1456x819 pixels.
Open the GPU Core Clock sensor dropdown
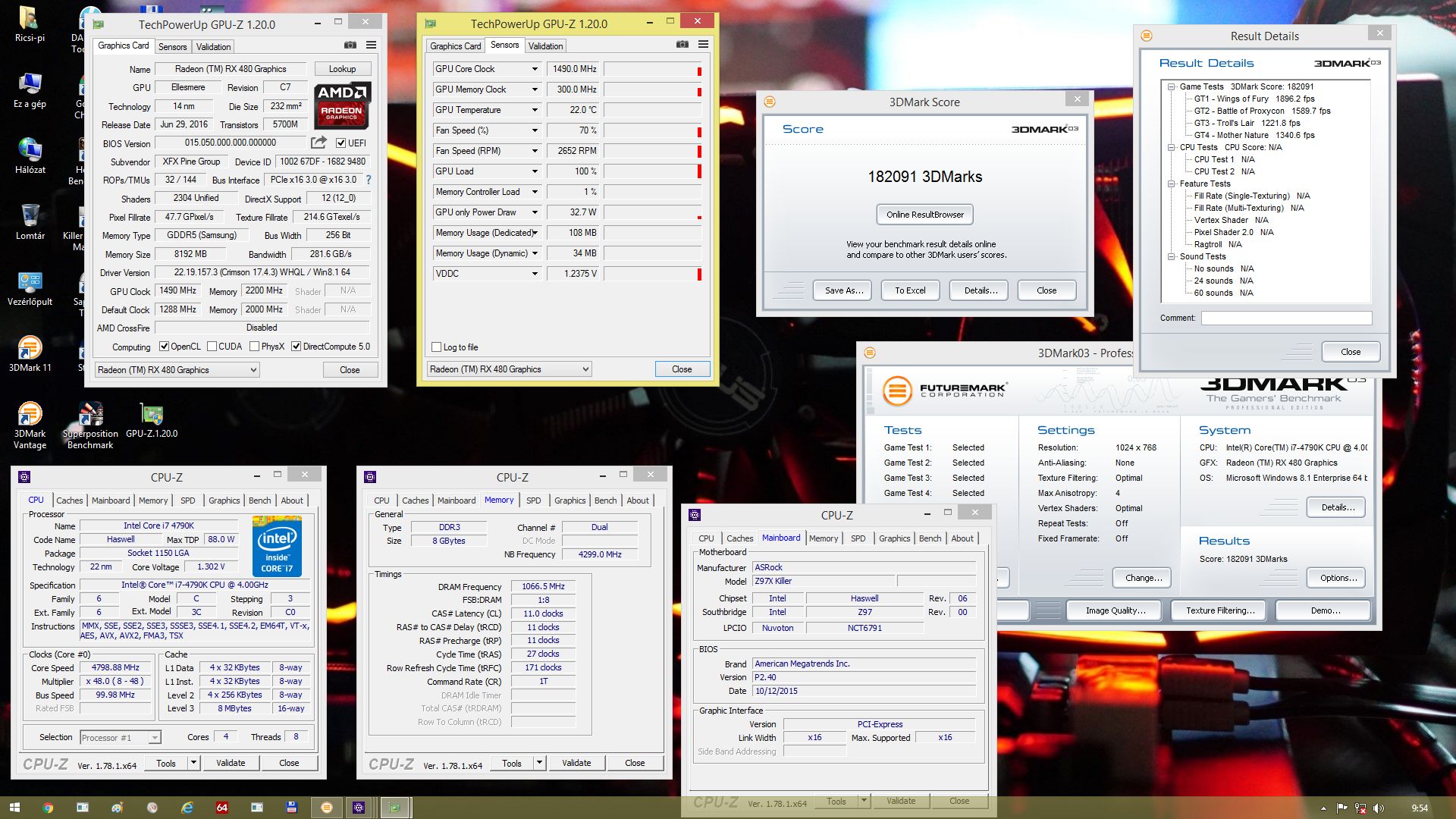(535, 69)
